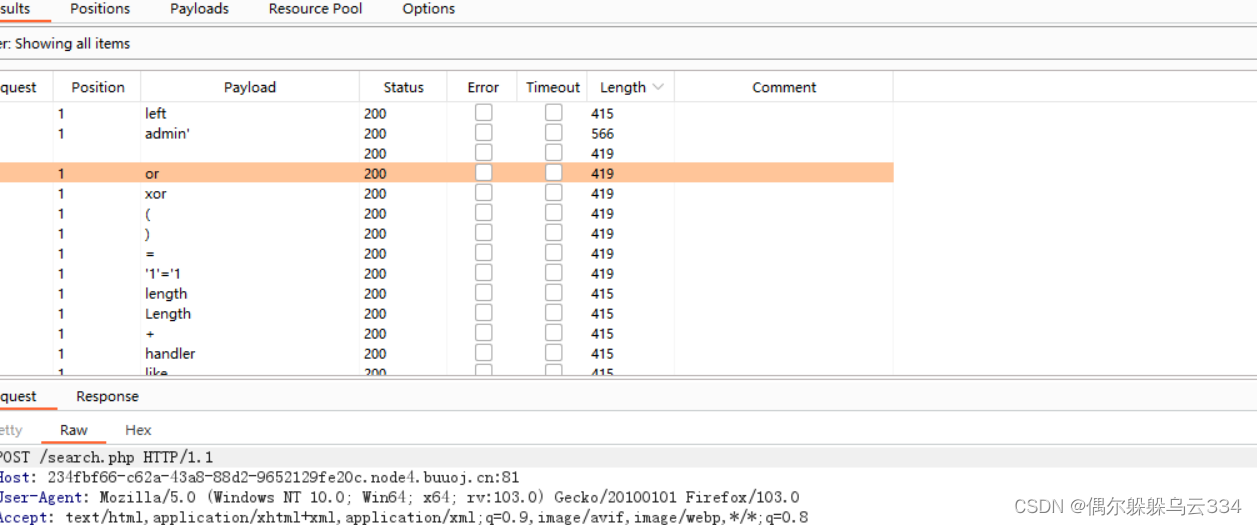Tick the Error checkbox in the highlighted 'or' row
1257x525 pixels.
point(484,173)
